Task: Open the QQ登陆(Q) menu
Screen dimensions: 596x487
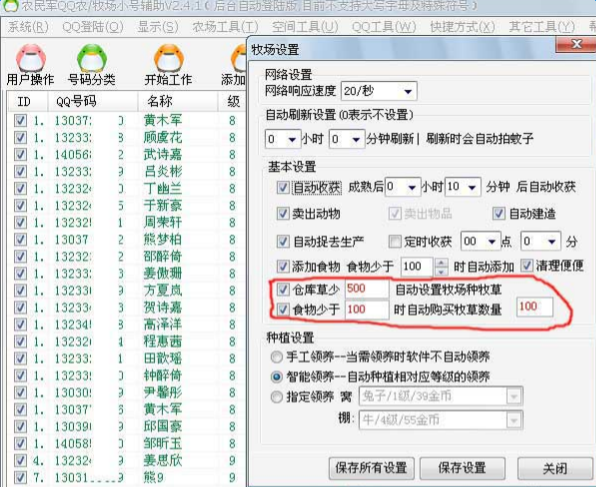Action: click(93, 27)
